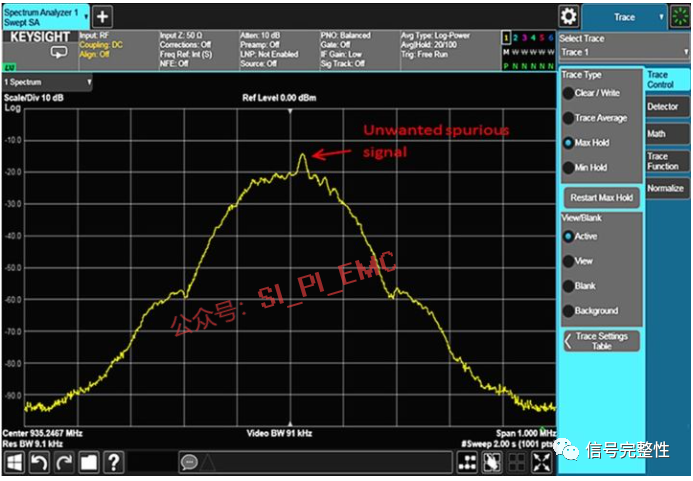Click the IF Gain: Low setting

coord(341,54)
